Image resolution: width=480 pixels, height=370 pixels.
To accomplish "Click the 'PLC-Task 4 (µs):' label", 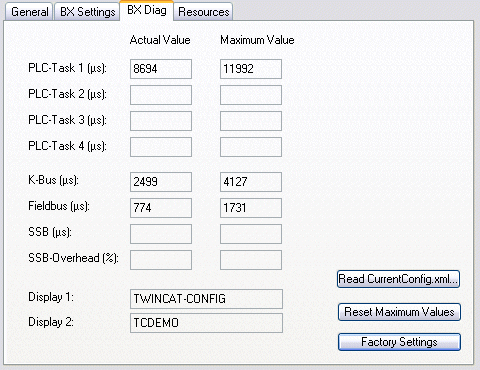I will pos(67,146).
